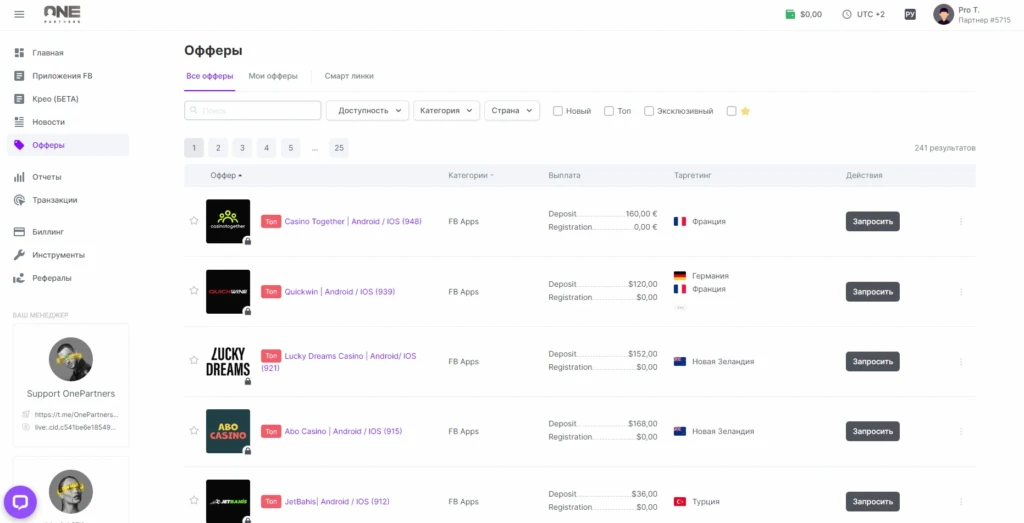Tick the Топ checkbox filter
This screenshot has height=523, width=1024.
[609, 111]
